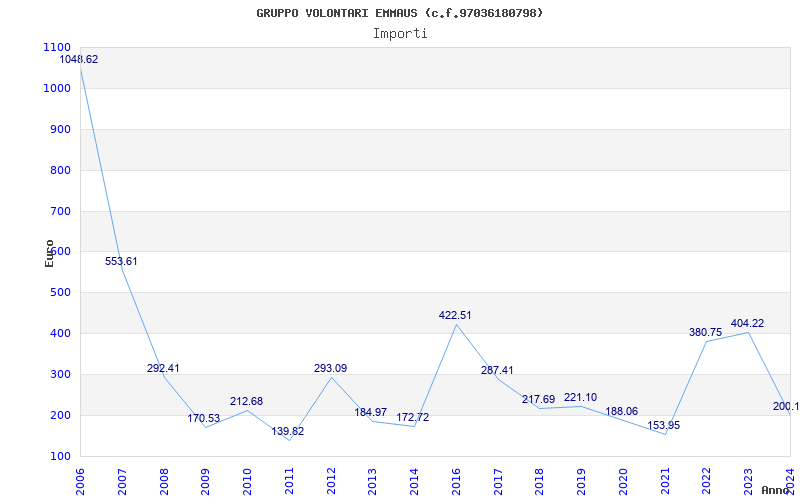Click the 100 y-axis tick label
The width and height of the screenshot is (800, 500).
point(60,456)
